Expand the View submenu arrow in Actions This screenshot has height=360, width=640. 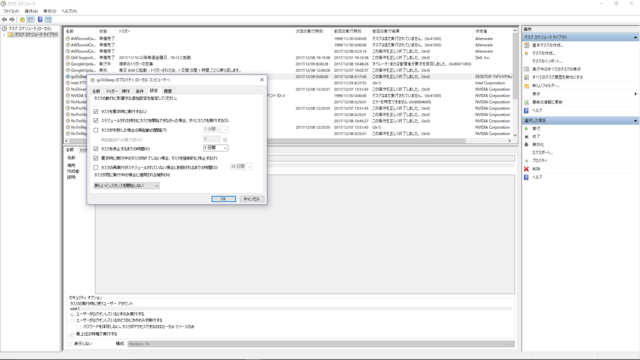636,94
